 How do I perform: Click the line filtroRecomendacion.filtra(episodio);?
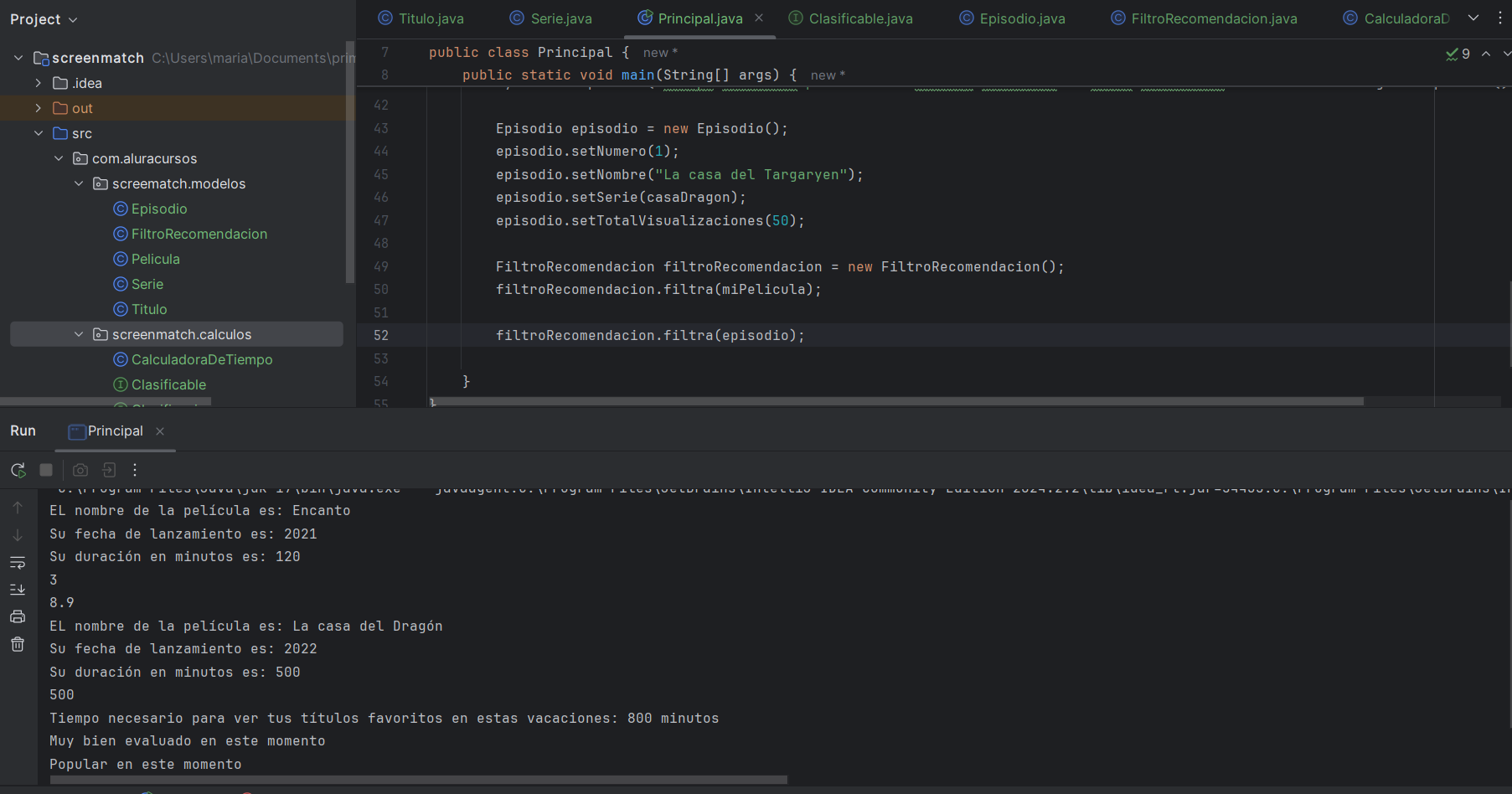click(x=650, y=335)
